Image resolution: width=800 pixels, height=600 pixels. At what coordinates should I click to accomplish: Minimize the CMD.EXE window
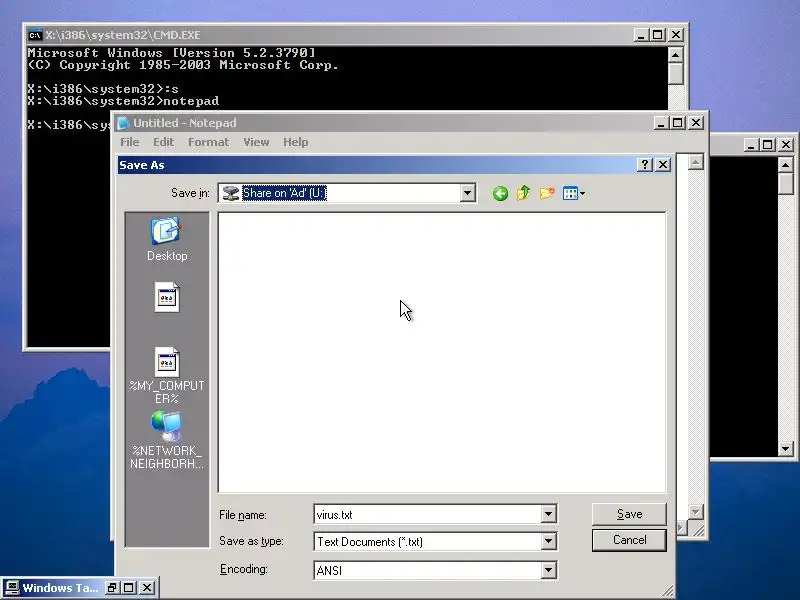[641, 35]
